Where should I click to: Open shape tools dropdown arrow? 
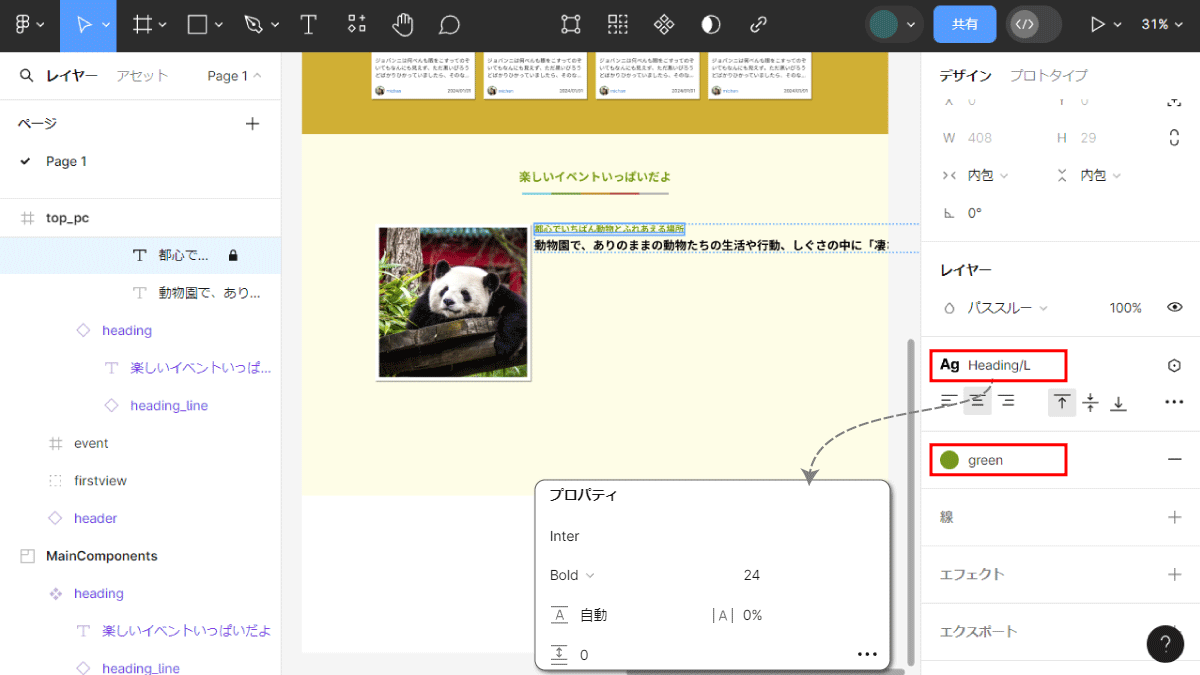(x=218, y=25)
